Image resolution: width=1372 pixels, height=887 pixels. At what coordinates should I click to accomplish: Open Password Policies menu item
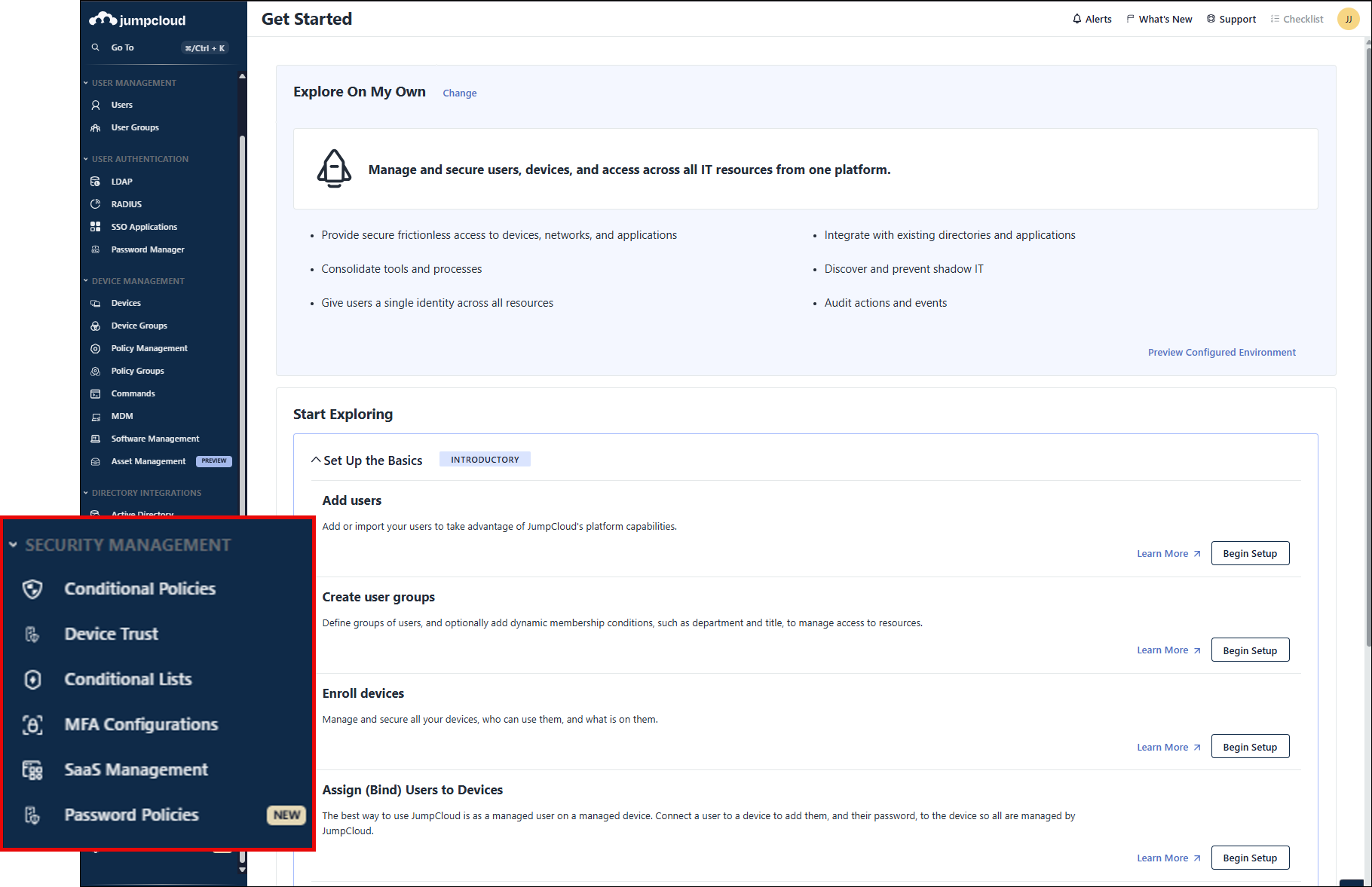click(x=131, y=815)
